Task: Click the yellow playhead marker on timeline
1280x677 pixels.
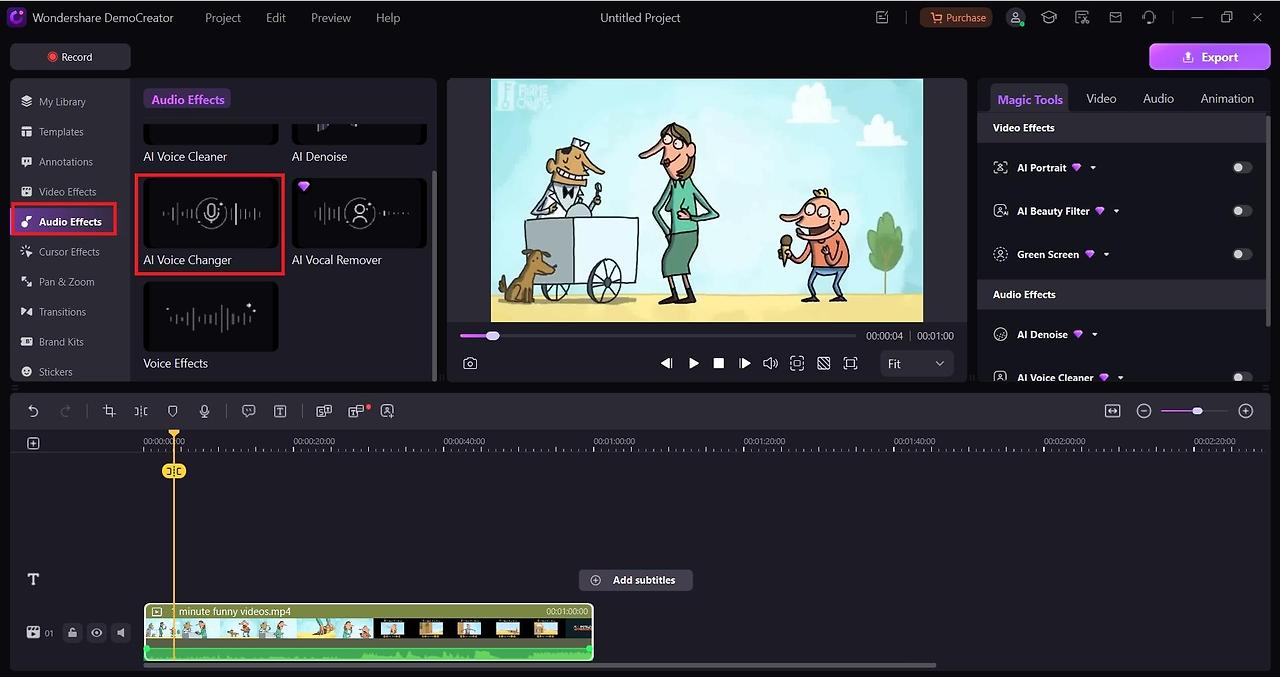Action: pos(174,470)
